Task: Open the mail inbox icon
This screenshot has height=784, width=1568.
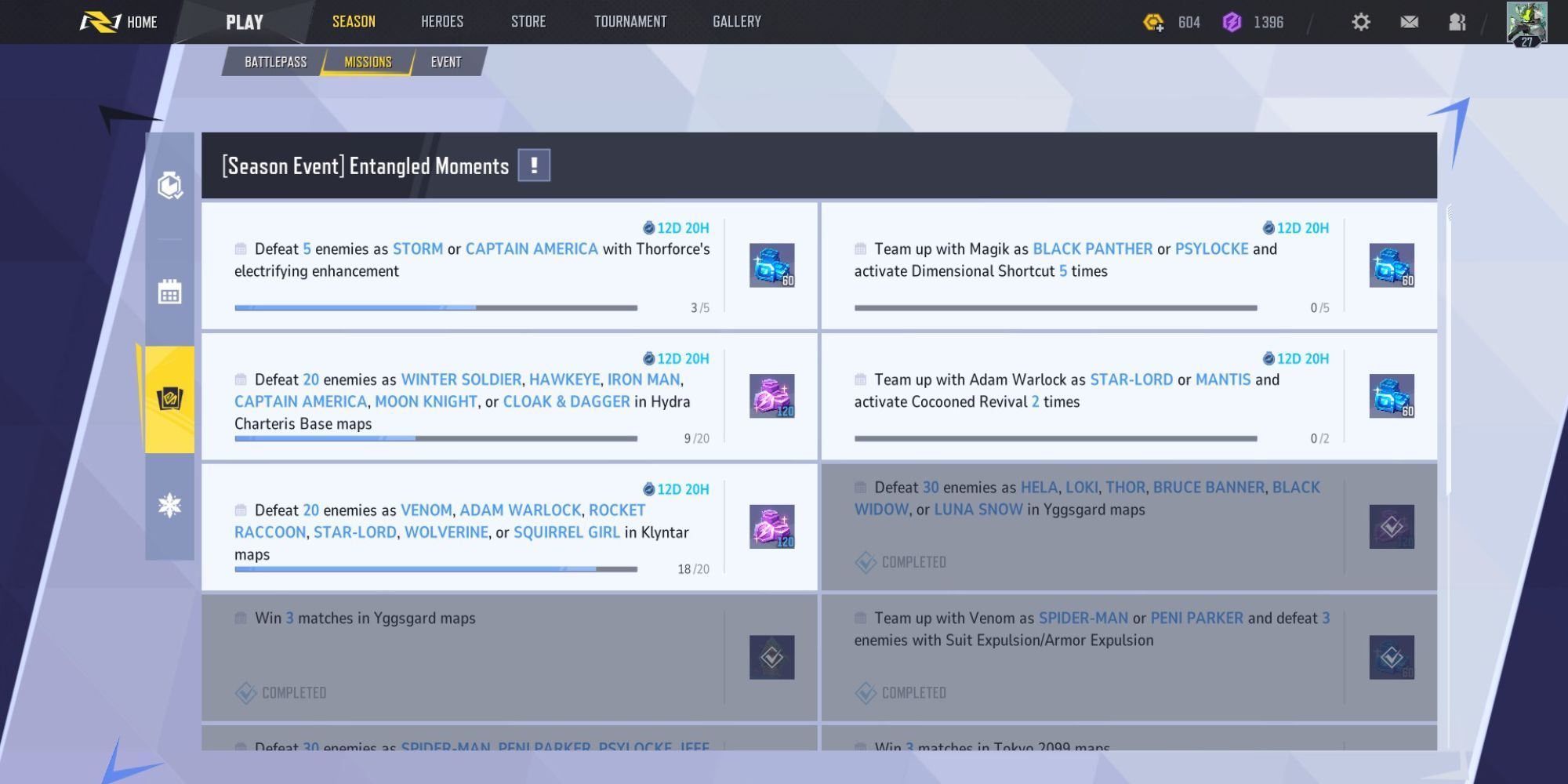Action: click(x=1409, y=22)
